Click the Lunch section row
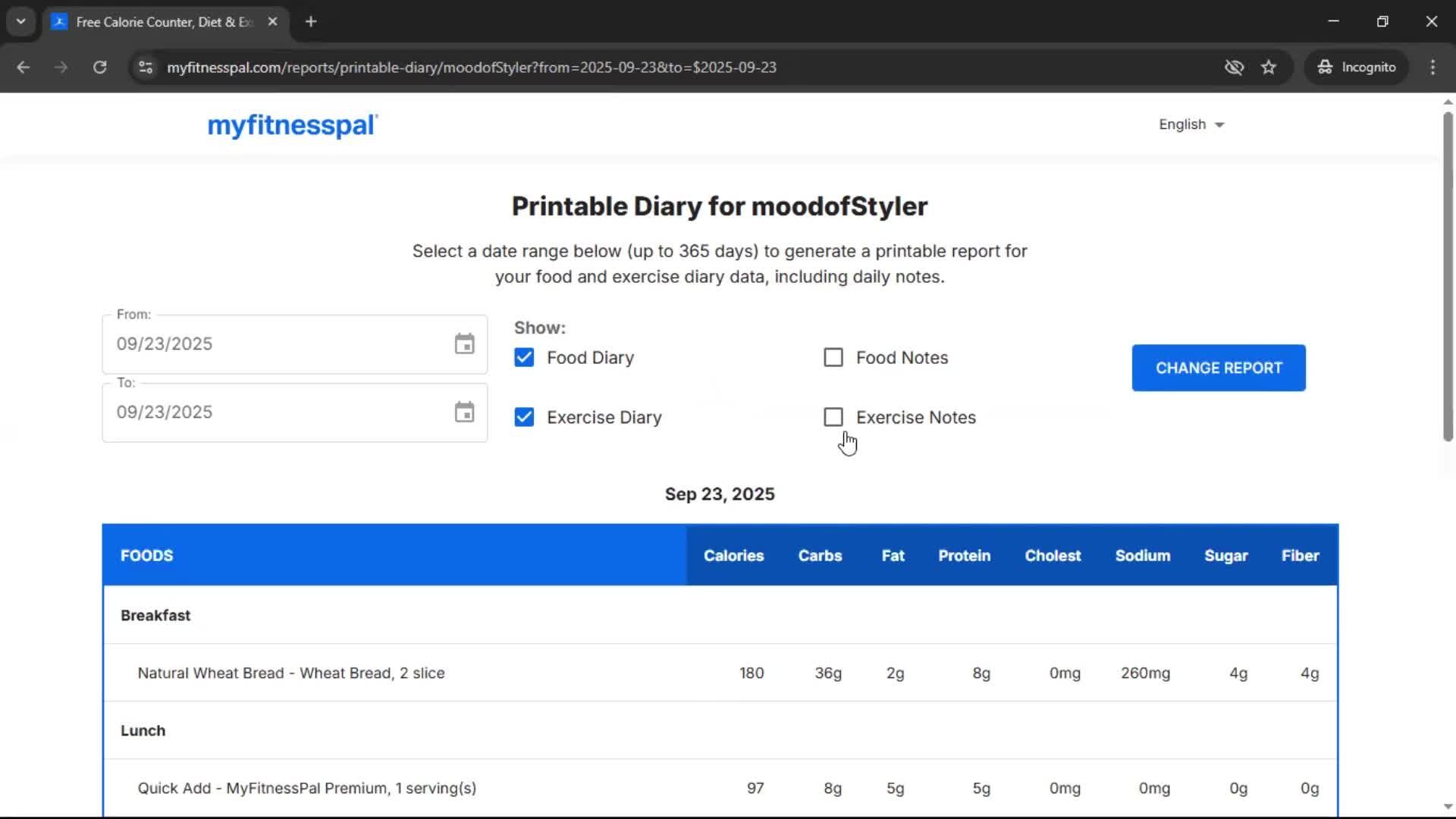The width and height of the screenshot is (1456, 819). 720,730
